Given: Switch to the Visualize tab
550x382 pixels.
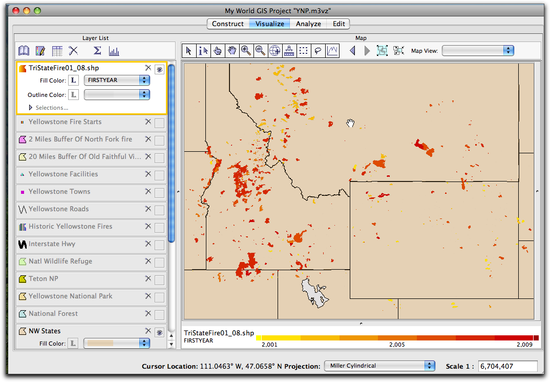Looking at the screenshot, I should tap(269, 24).
